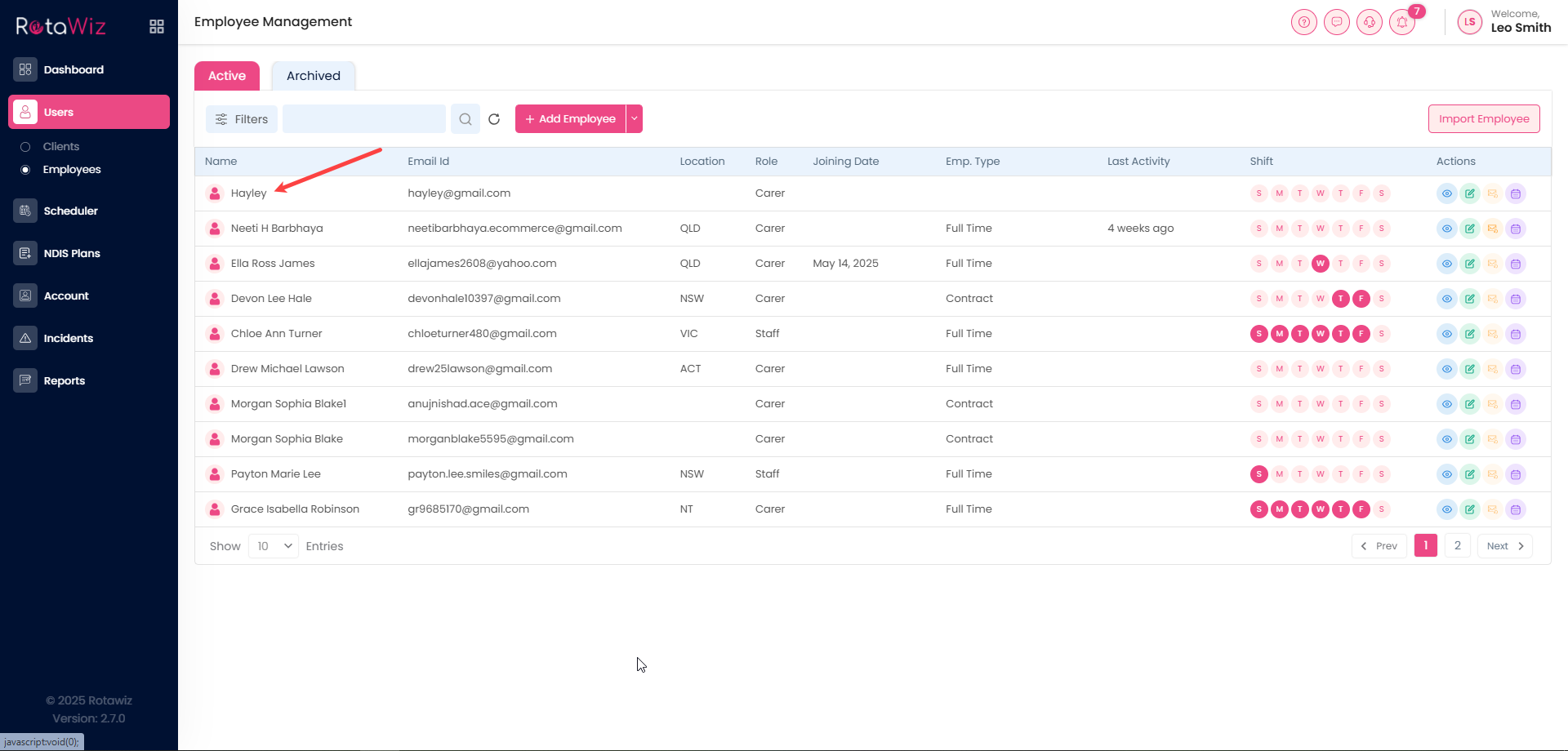Switch to the Archived tab
The height and width of the screenshot is (751, 1568).
[314, 76]
